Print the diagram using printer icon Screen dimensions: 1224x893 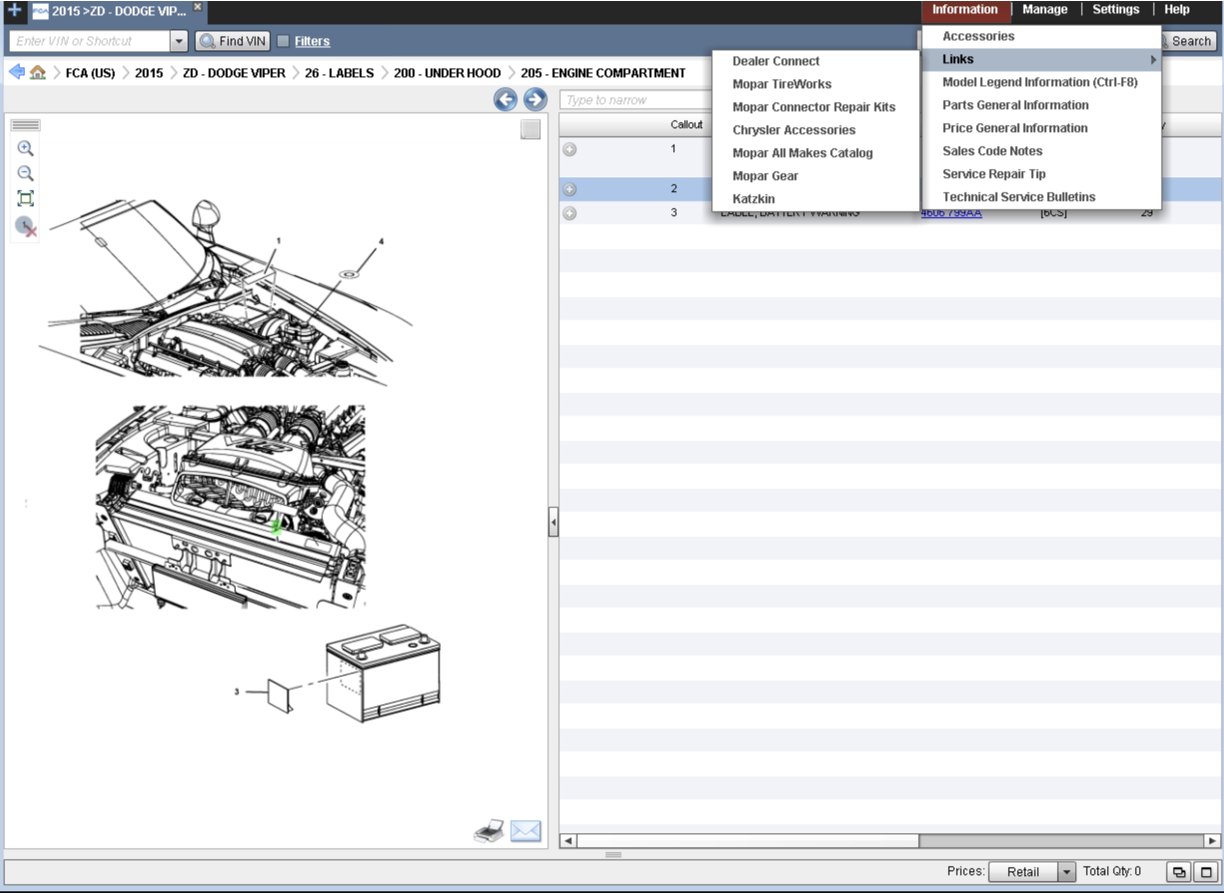tap(488, 831)
